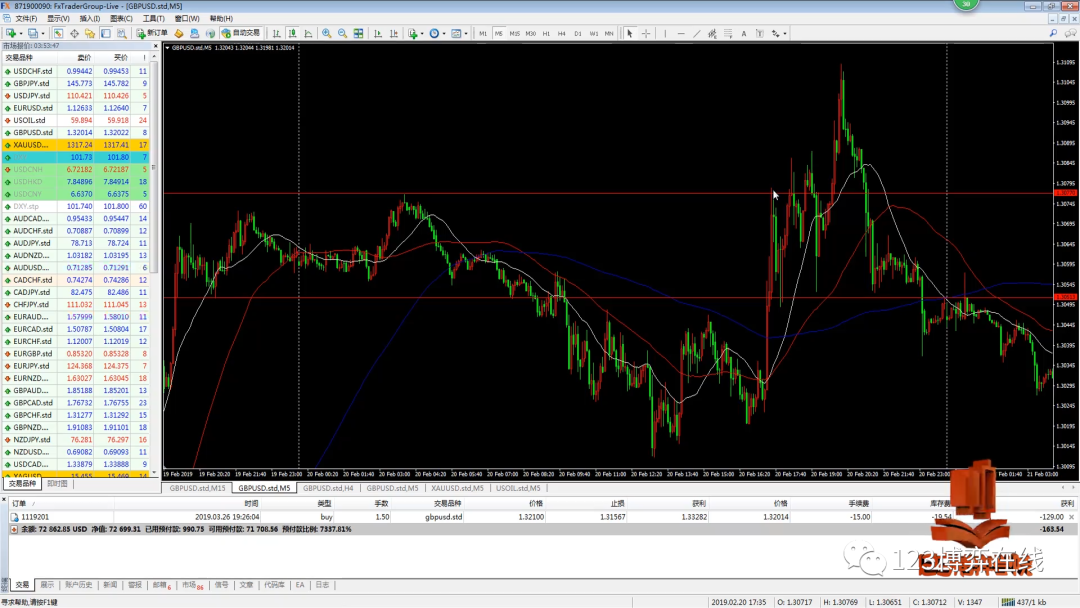Select the crosshair tool
Screen dimensions: 1080x608
646,33
